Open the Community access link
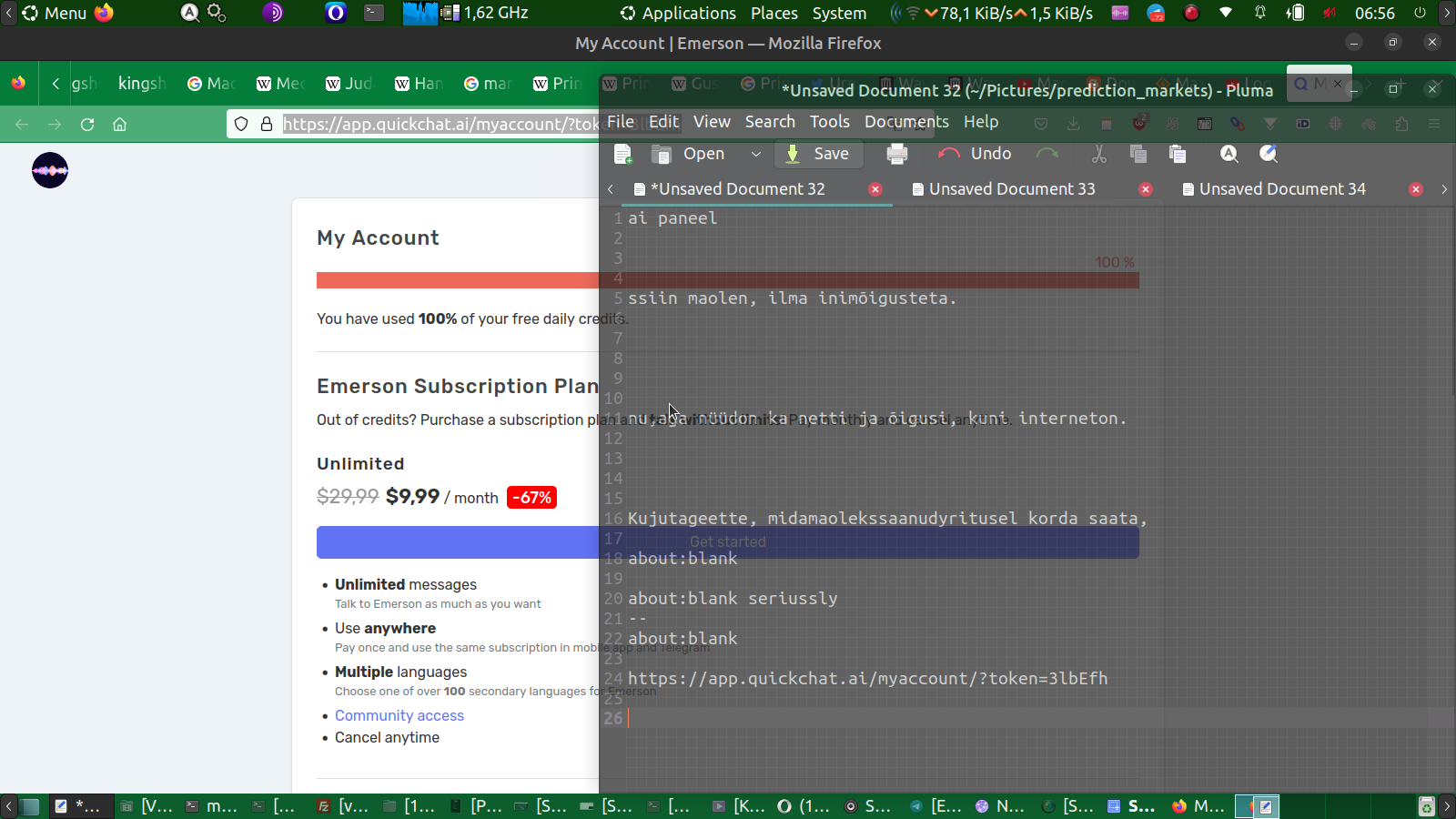 click(399, 716)
